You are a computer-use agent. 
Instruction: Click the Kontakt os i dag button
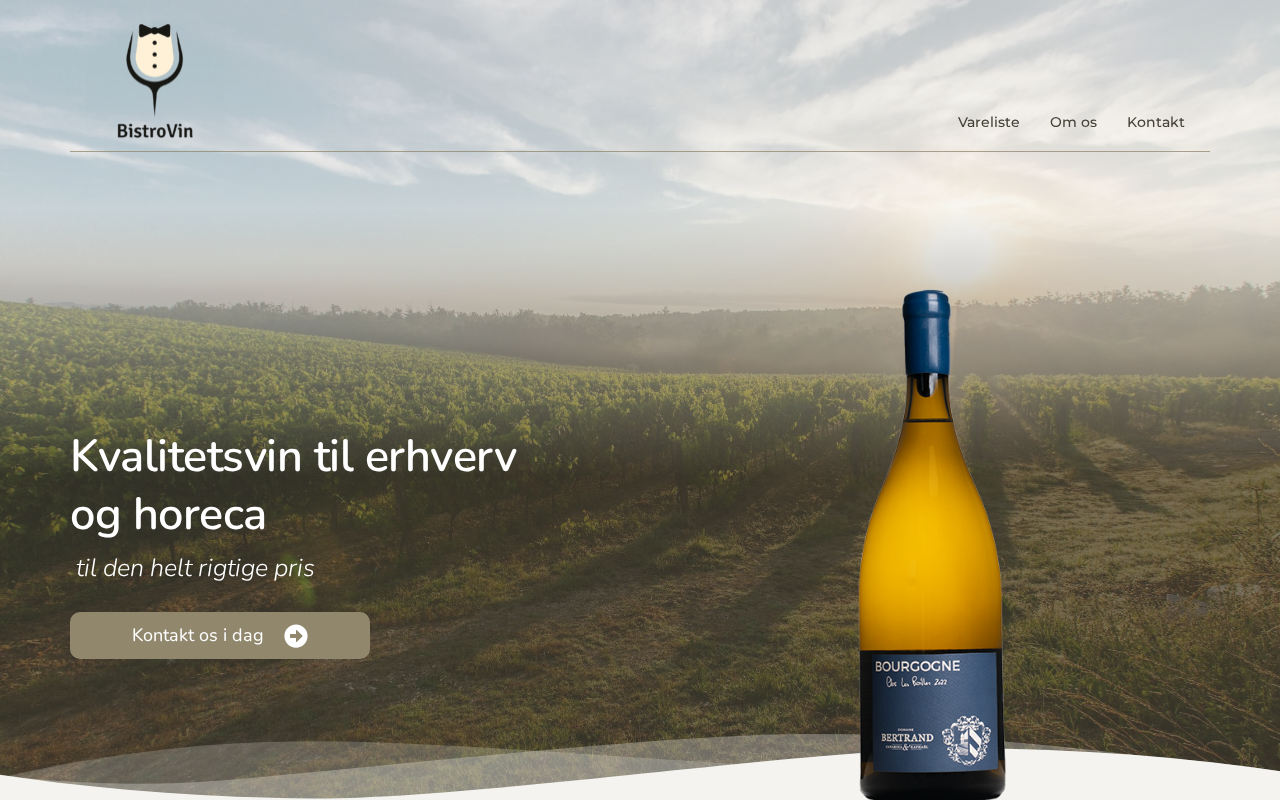(220, 636)
